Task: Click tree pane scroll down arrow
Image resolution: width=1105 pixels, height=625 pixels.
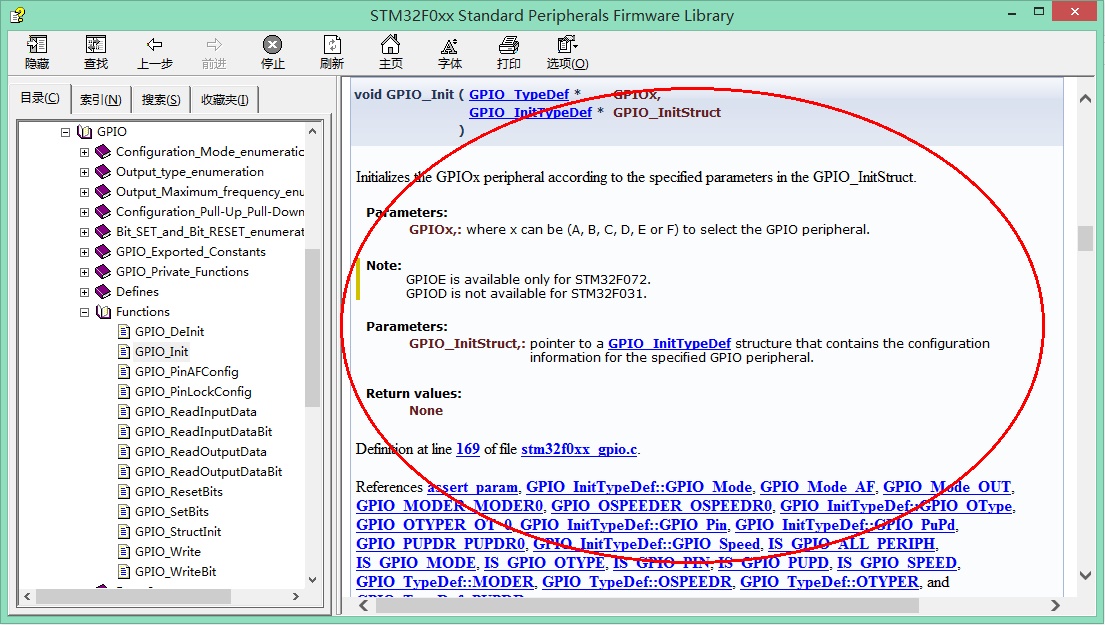Action: [313, 580]
